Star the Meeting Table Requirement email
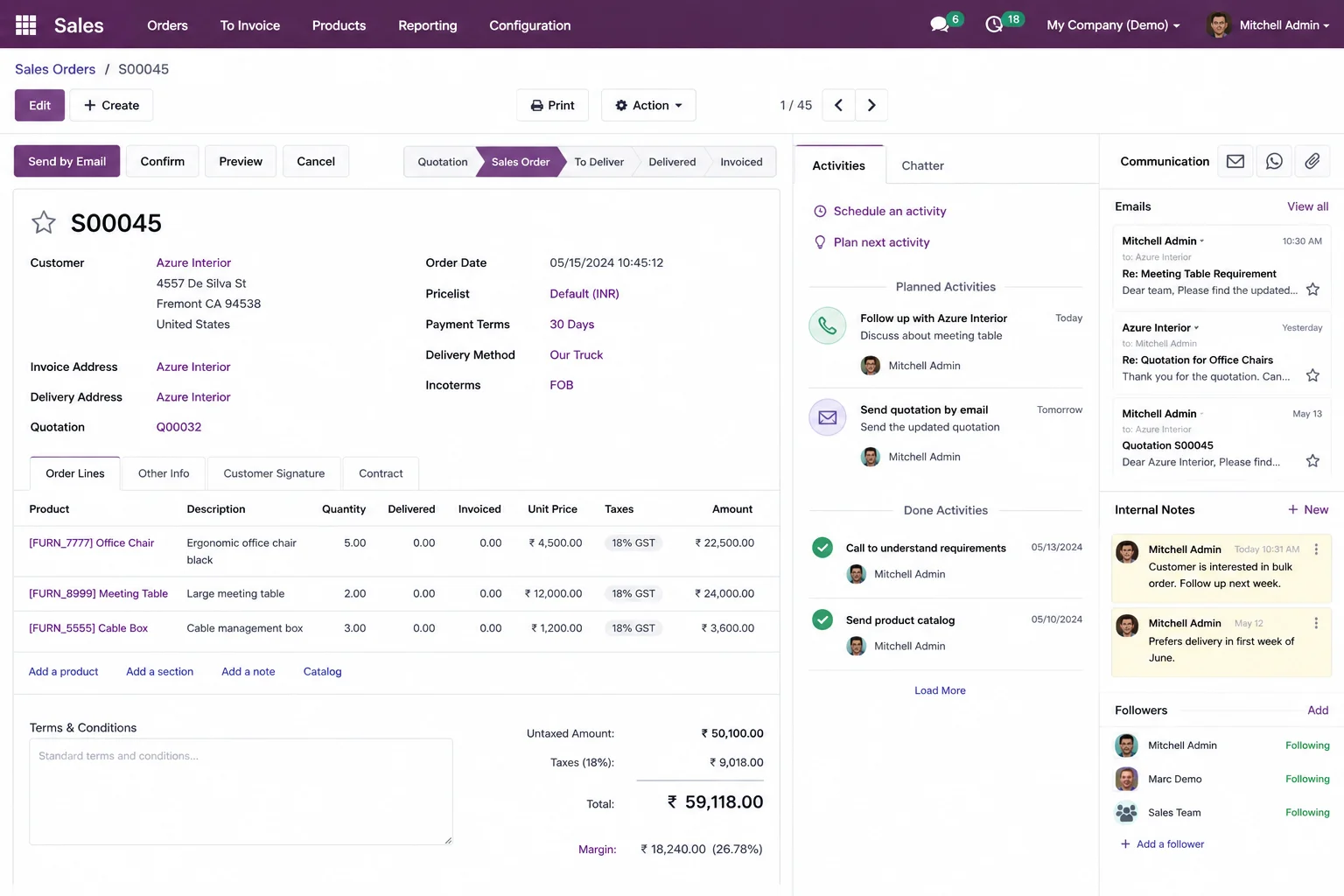This screenshot has height=896, width=1344. 1312,290
